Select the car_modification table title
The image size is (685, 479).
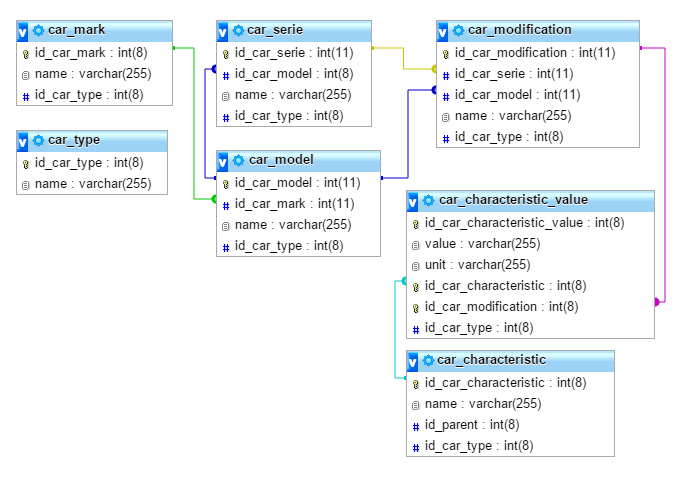519,30
